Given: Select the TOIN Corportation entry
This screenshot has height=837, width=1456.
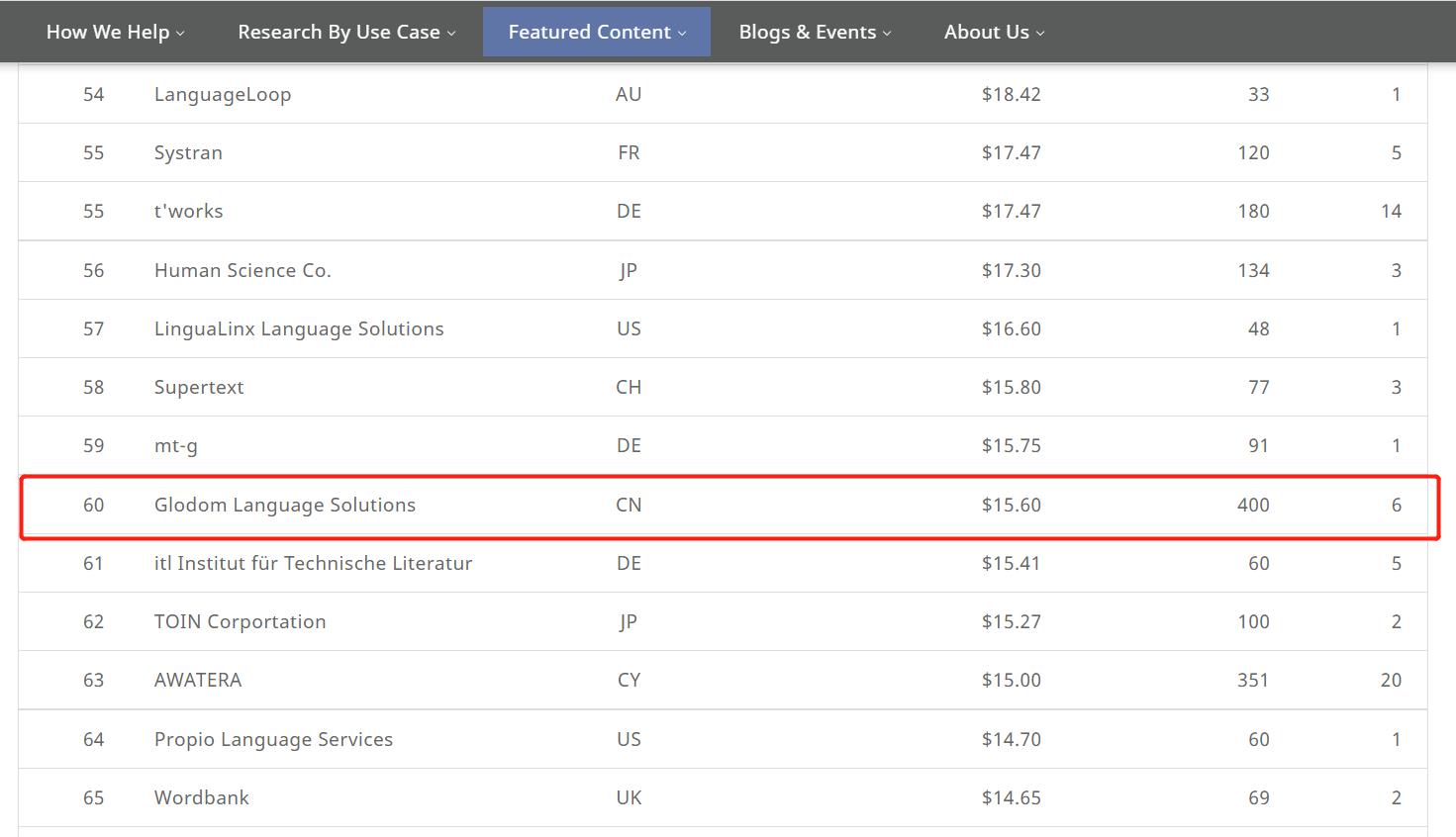Looking at the screenshot, I should 241,621.
